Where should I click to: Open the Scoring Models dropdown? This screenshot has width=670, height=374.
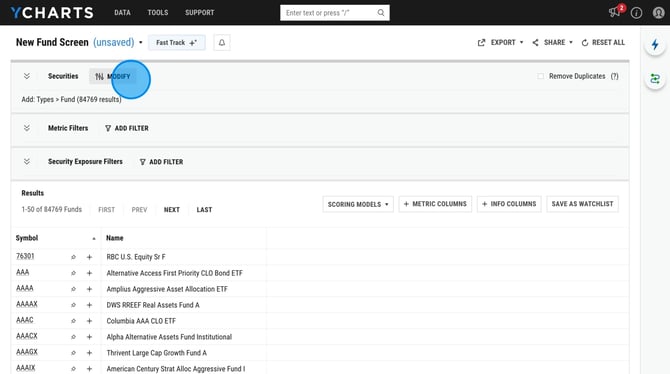(358, 204)
